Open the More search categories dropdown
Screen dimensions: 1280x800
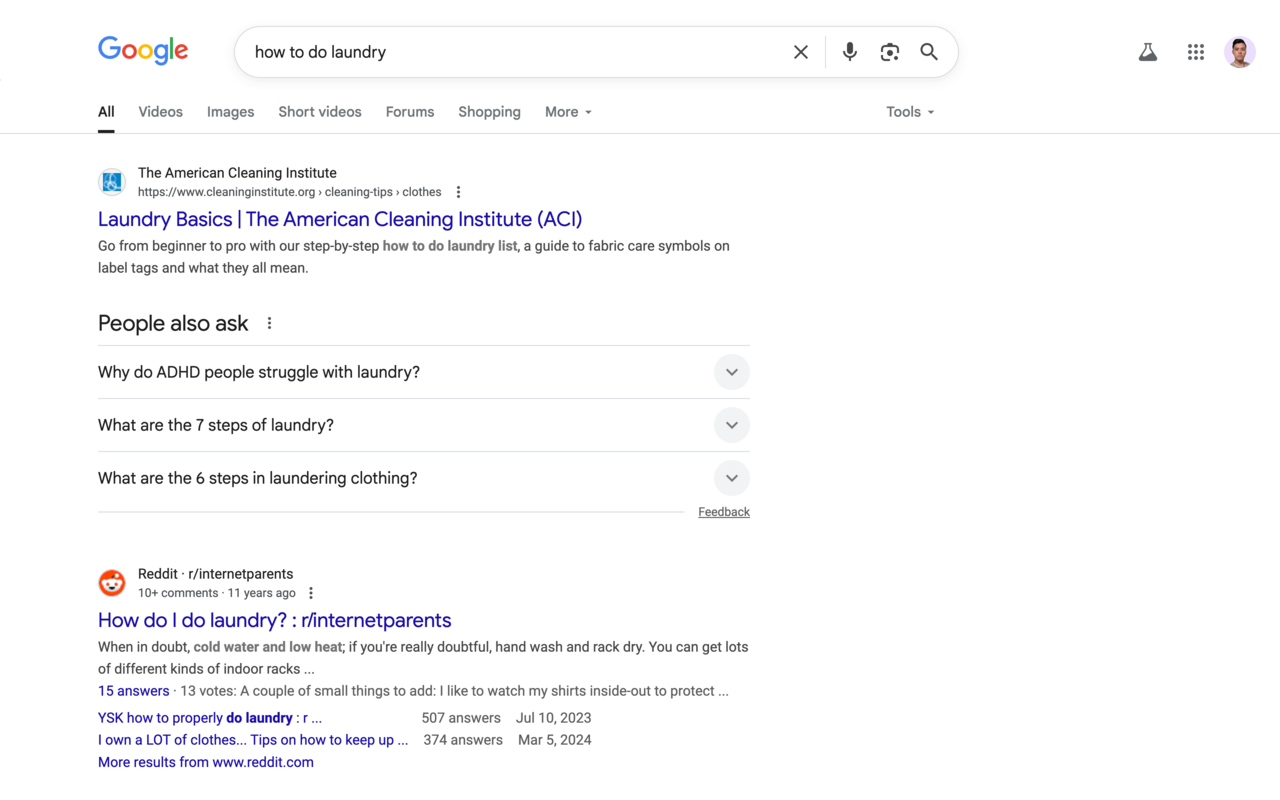click(567, 111)
